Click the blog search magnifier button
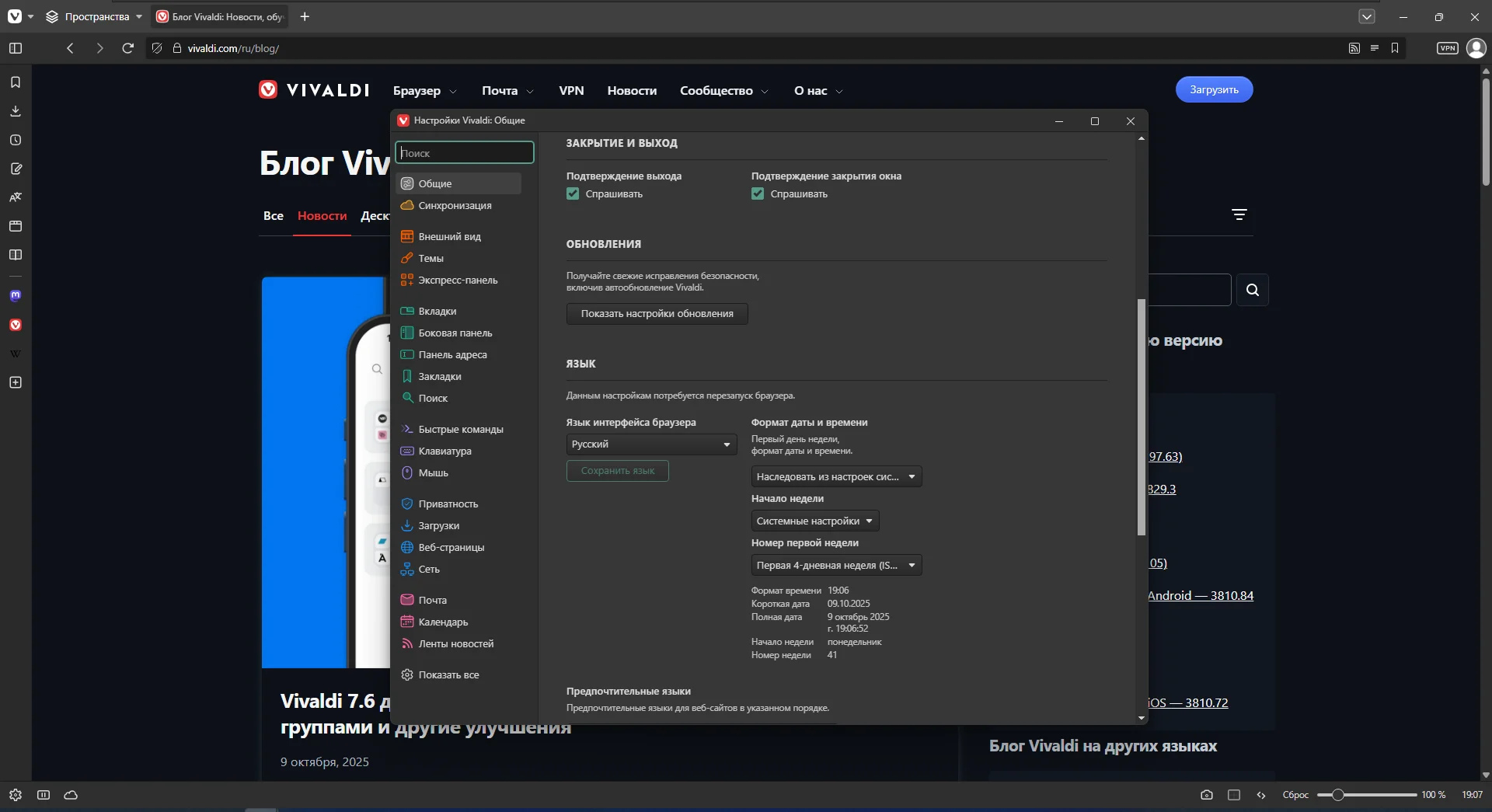Viewport: 1492px width, 812px height. [1252, 290]
